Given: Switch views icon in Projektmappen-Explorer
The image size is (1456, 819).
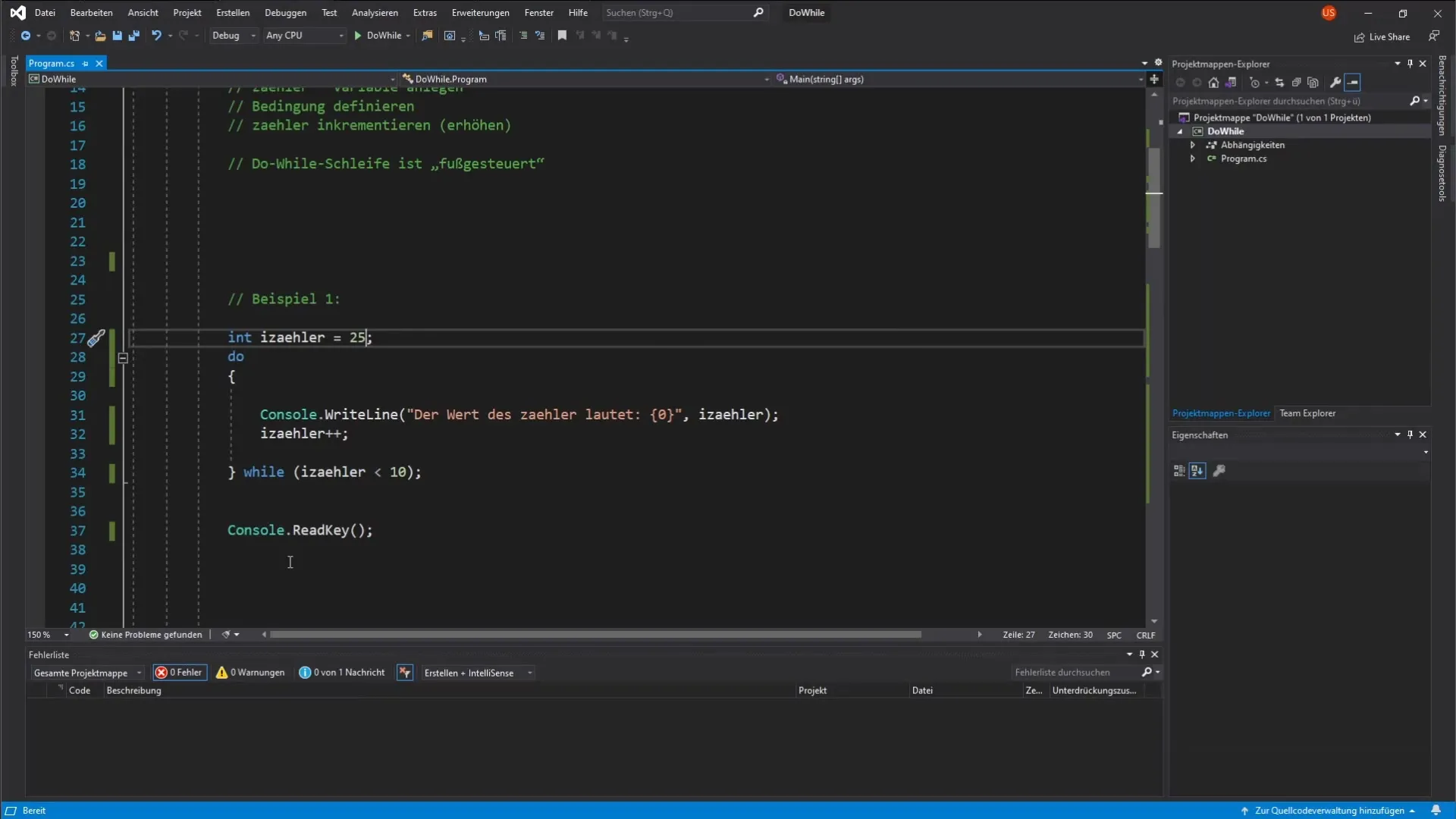Looking at the screenshot, I should tap(1231, 83).
